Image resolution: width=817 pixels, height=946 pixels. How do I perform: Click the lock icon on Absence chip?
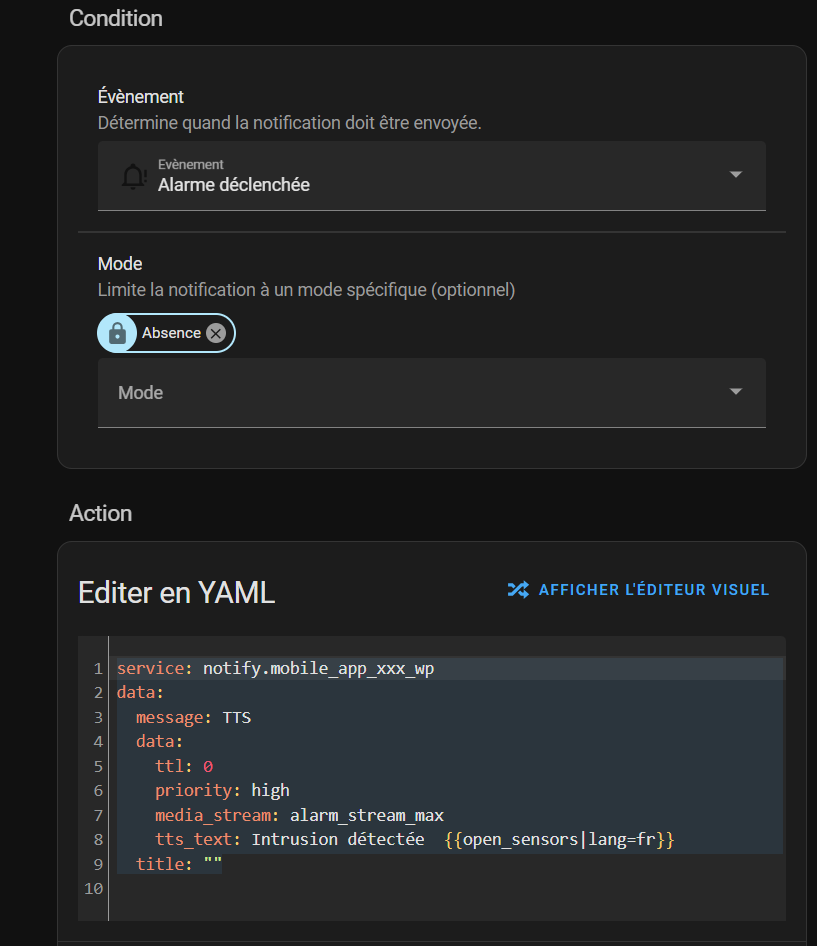pos(117,333)
